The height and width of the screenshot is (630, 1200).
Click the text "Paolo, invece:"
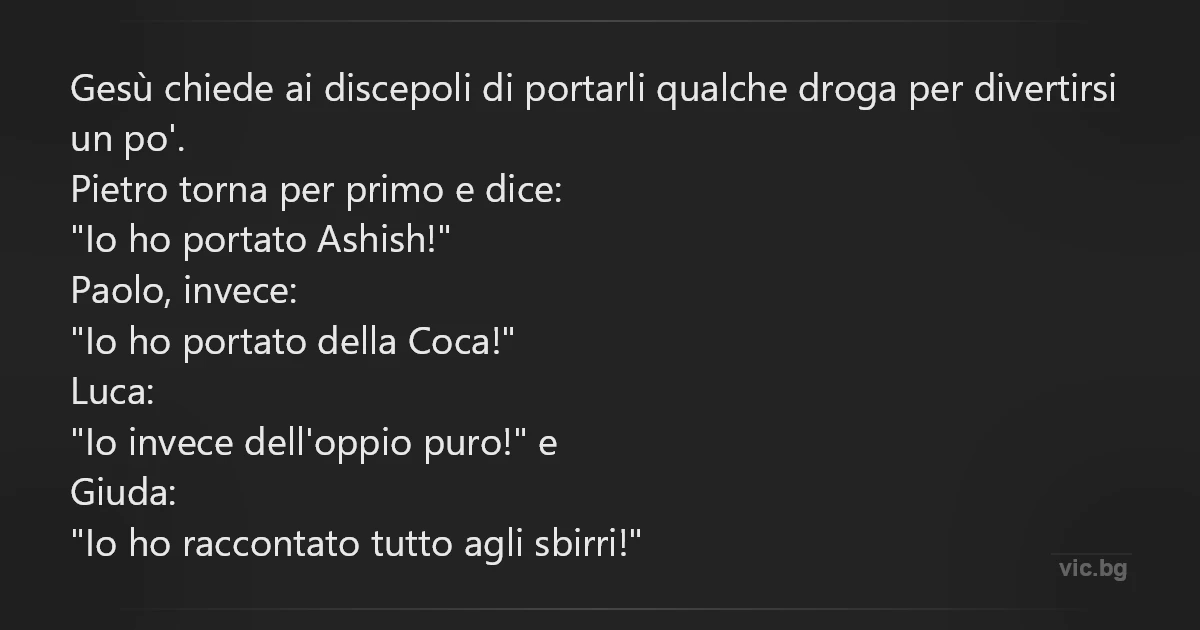point(184,293)
